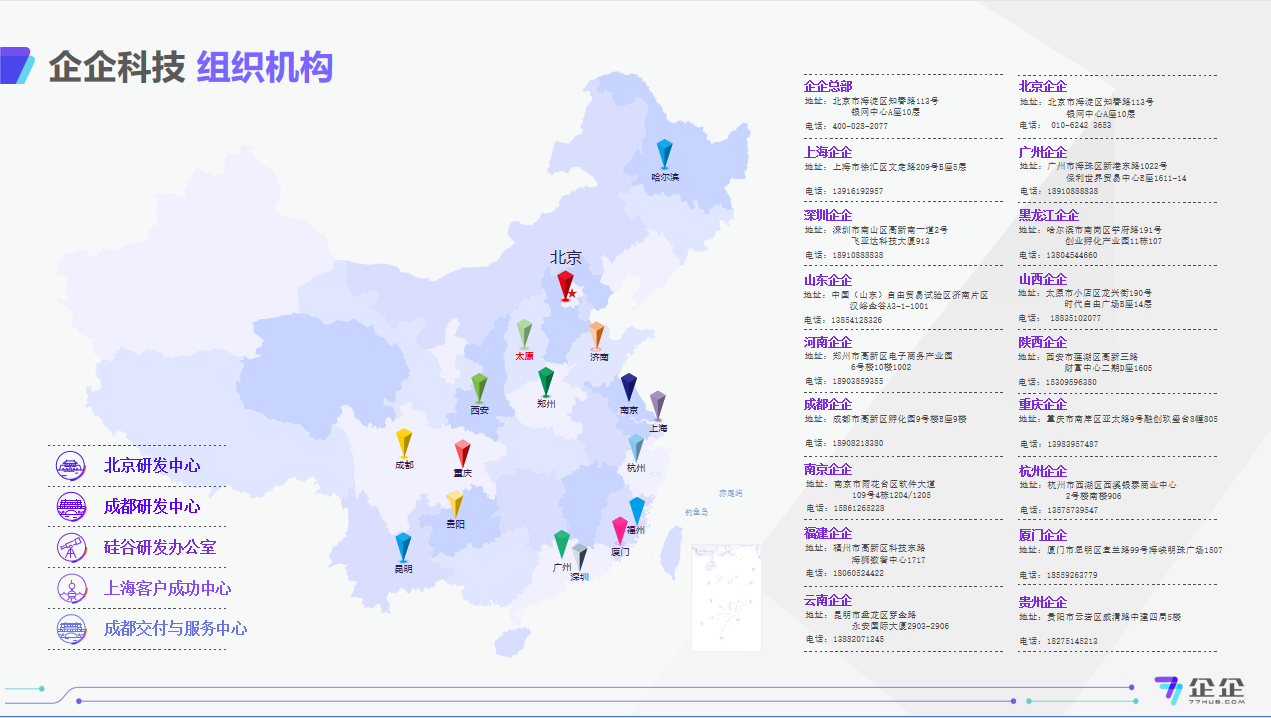This screenshot has height=718, width=1271.
Task: Click the yellow Chengdu (成都) map pin
Action: [404, 442]
